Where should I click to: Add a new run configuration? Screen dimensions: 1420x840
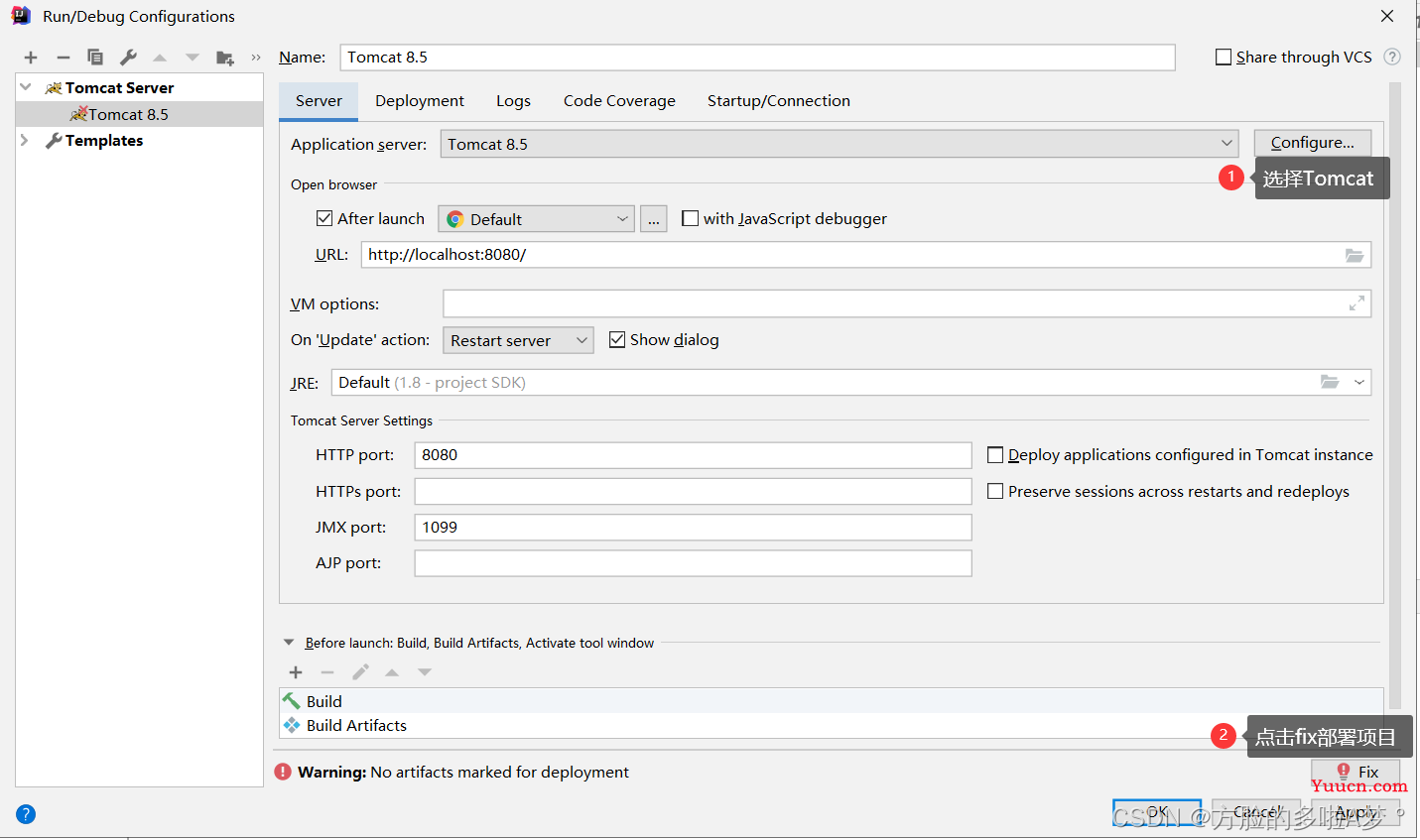31,58
